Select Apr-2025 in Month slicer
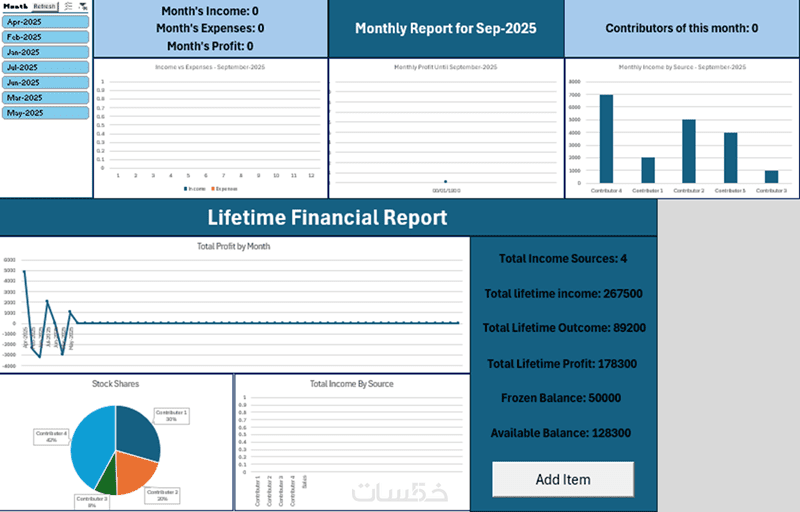 45,22
